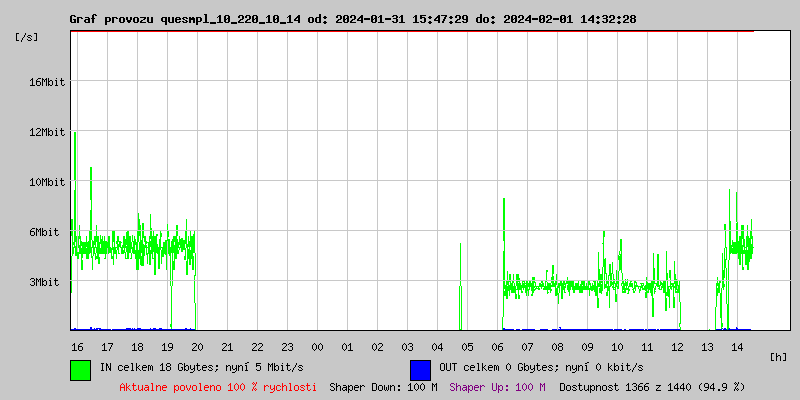
Task: Click the [/s] unit label
Action: [x=27, y=37]
